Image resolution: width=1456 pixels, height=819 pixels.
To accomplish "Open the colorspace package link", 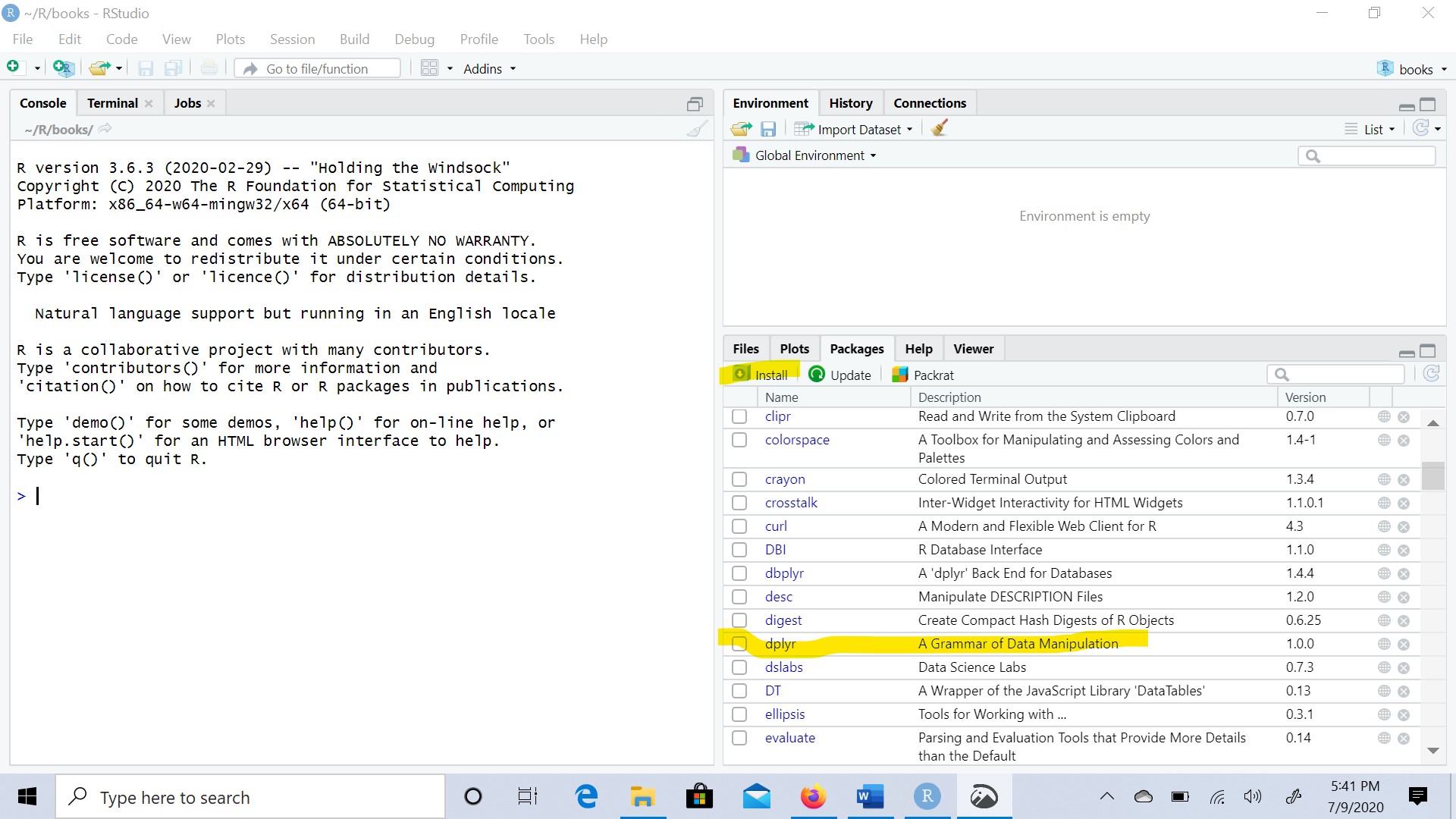I will click(797, 440).
